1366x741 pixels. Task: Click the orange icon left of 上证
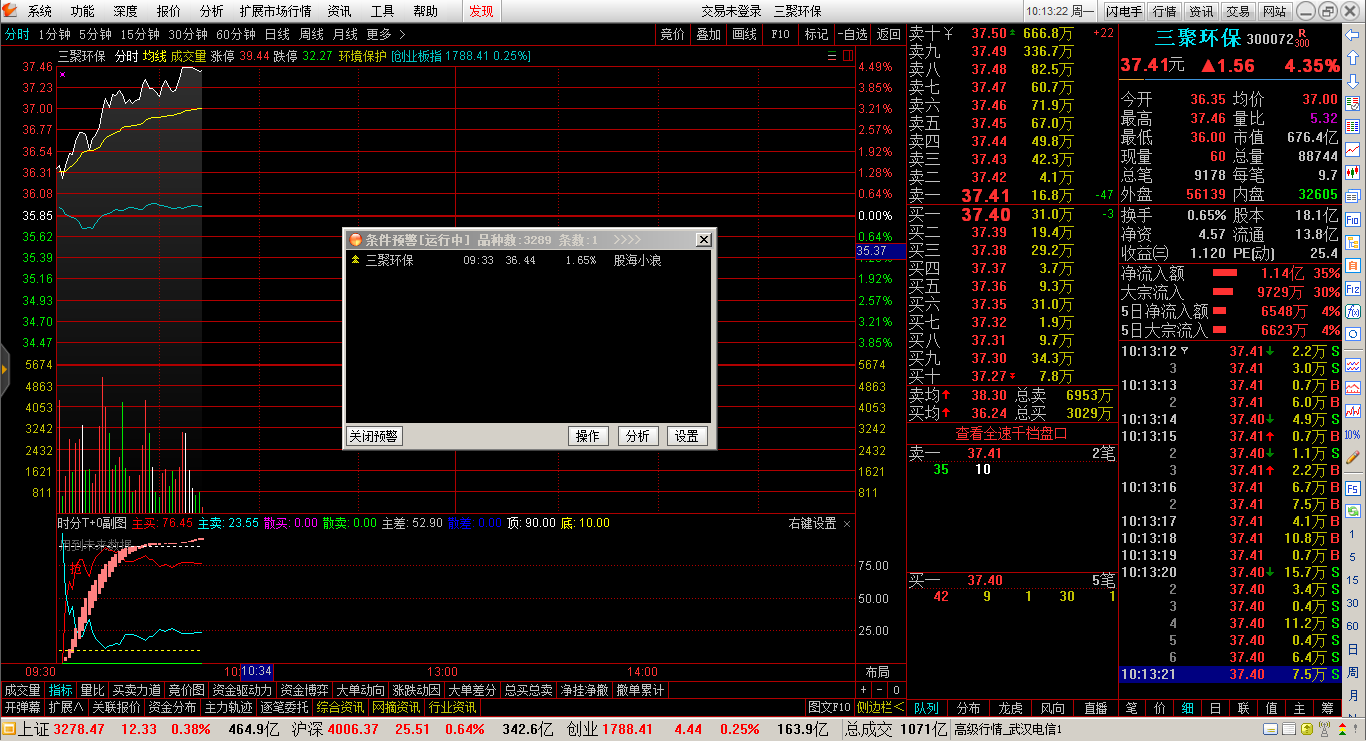10,729
